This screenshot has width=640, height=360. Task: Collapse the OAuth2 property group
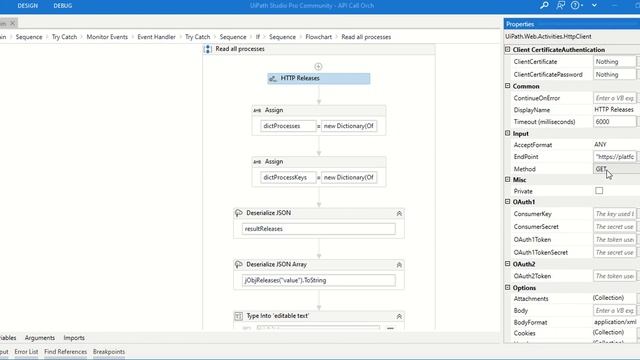(x=507, y=264)
